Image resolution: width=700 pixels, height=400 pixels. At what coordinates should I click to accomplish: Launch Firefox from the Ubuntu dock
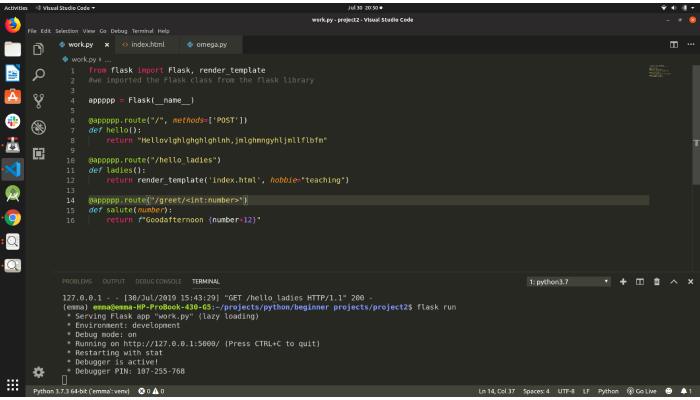(12, 26)
